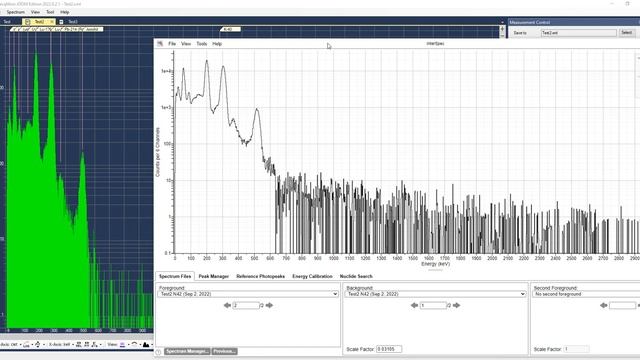
Task: Open Tool menu in the background window
Action: [50, 12]
